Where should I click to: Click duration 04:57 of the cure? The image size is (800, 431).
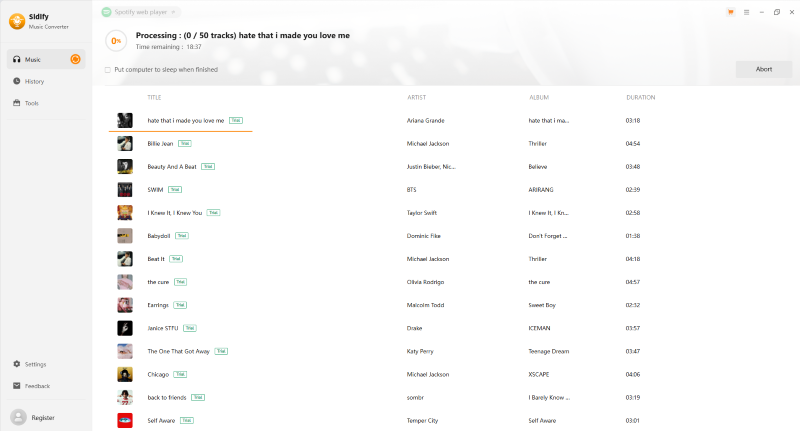(633, 282)
